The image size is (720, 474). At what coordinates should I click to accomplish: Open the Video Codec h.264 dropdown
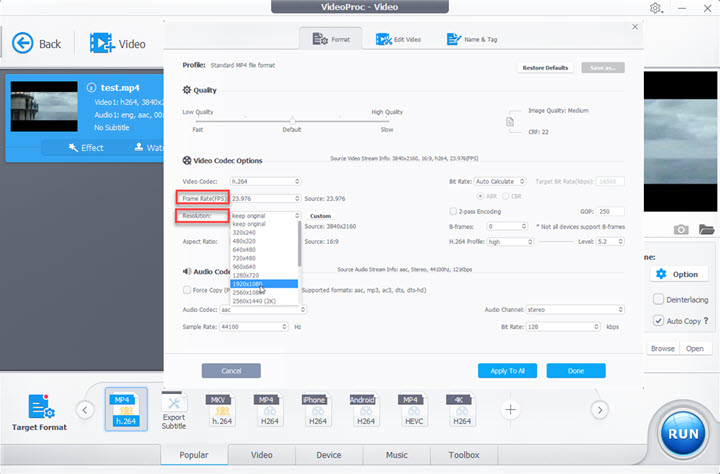(265, 181)
